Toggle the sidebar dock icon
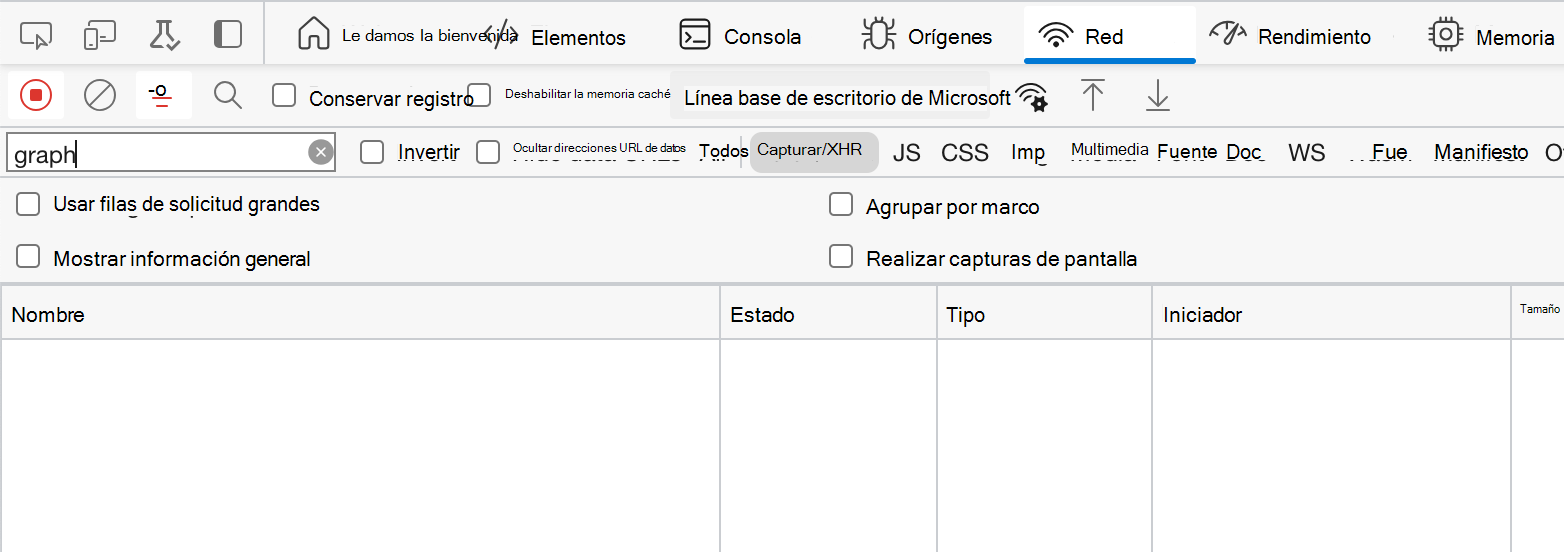The height and width of the screenshot is (552, 1564). tap(228, 35)
